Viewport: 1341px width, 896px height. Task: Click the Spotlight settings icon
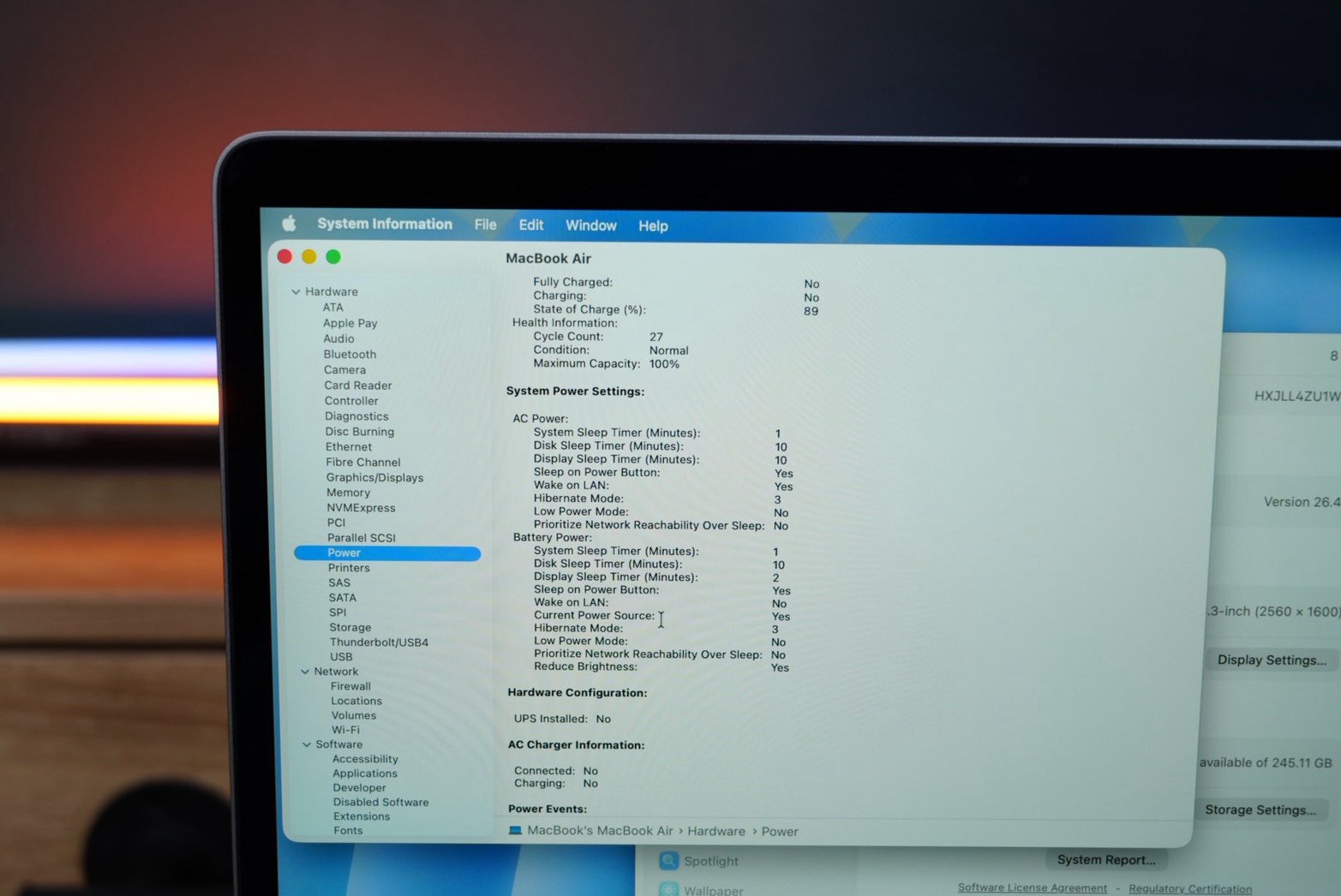[669, 861]
